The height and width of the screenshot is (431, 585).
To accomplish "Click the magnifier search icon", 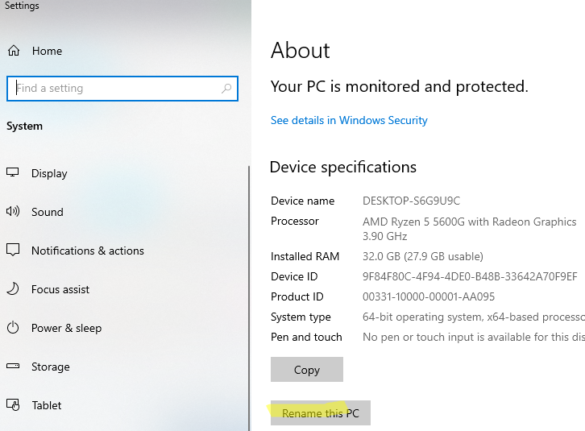I will pos(226,88).
